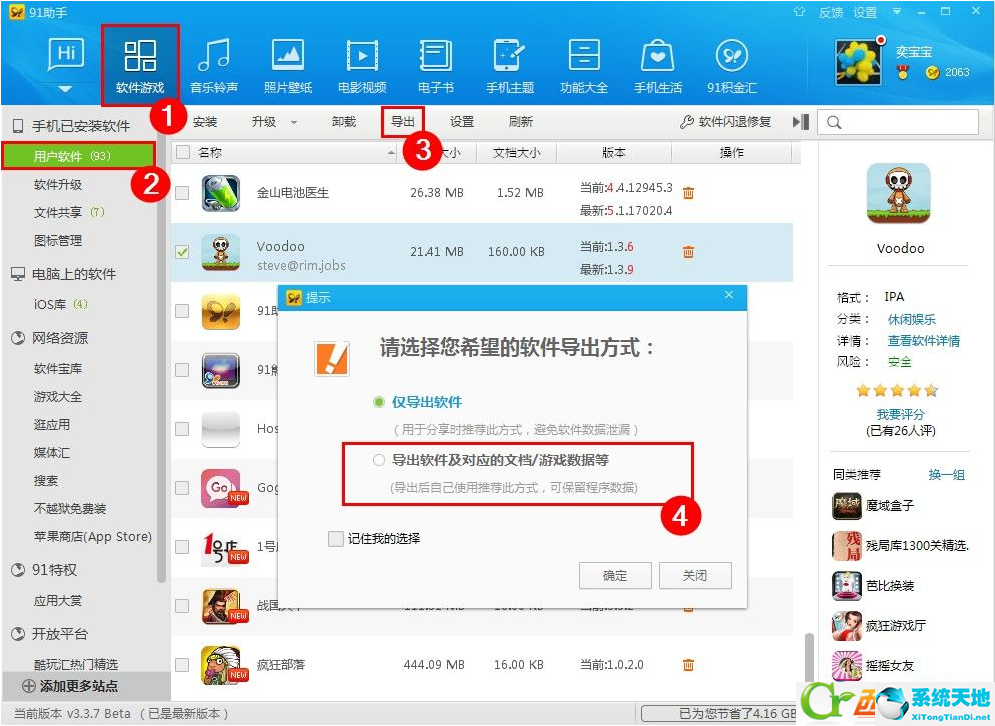Open the 照片壁纸 photo section

point(288,55)
